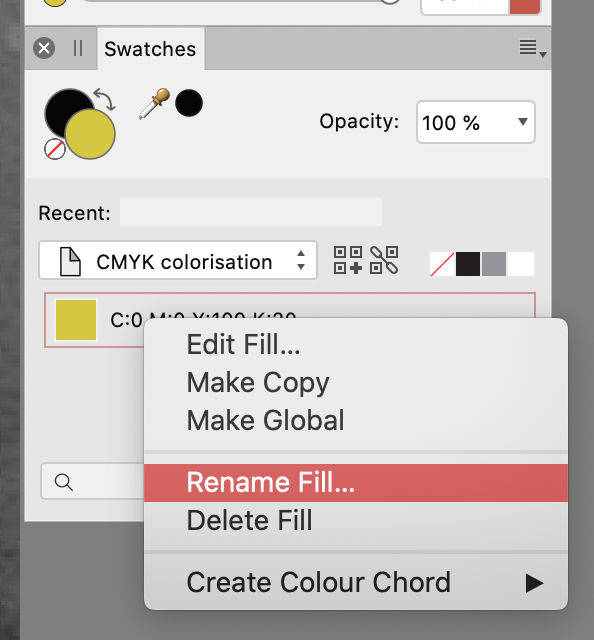Select the yellow fill colour circle
This screenshot has width=594, height=640.
click(90, 134)
